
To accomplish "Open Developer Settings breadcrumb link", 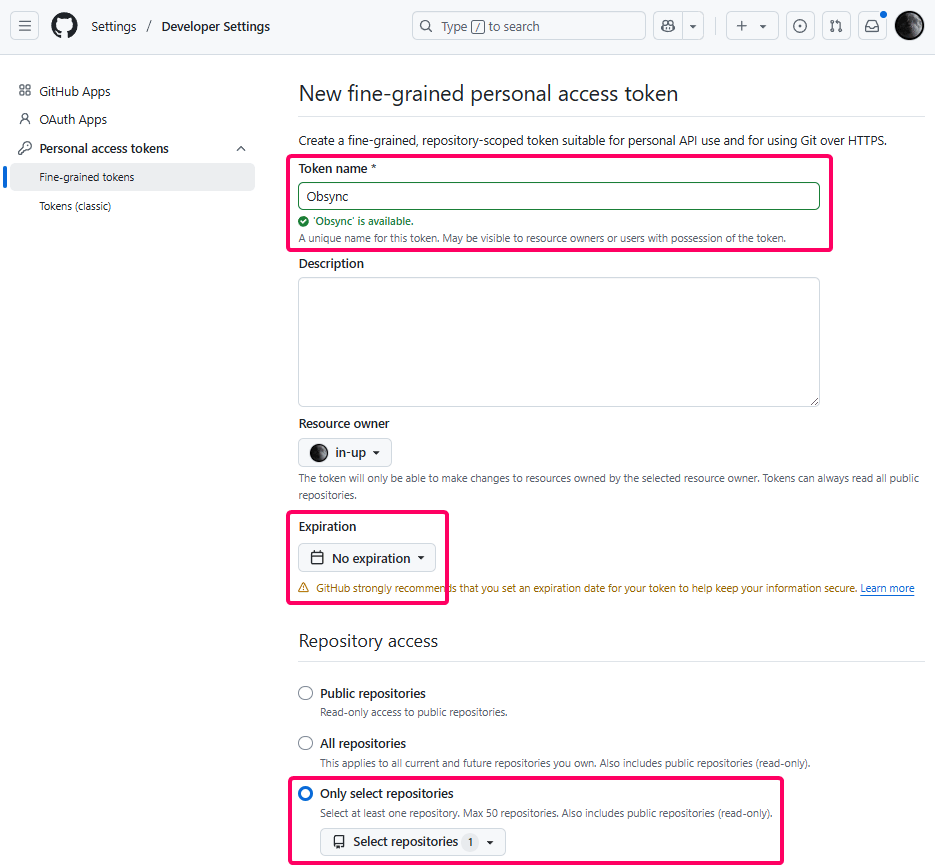I will click(216, 26).
